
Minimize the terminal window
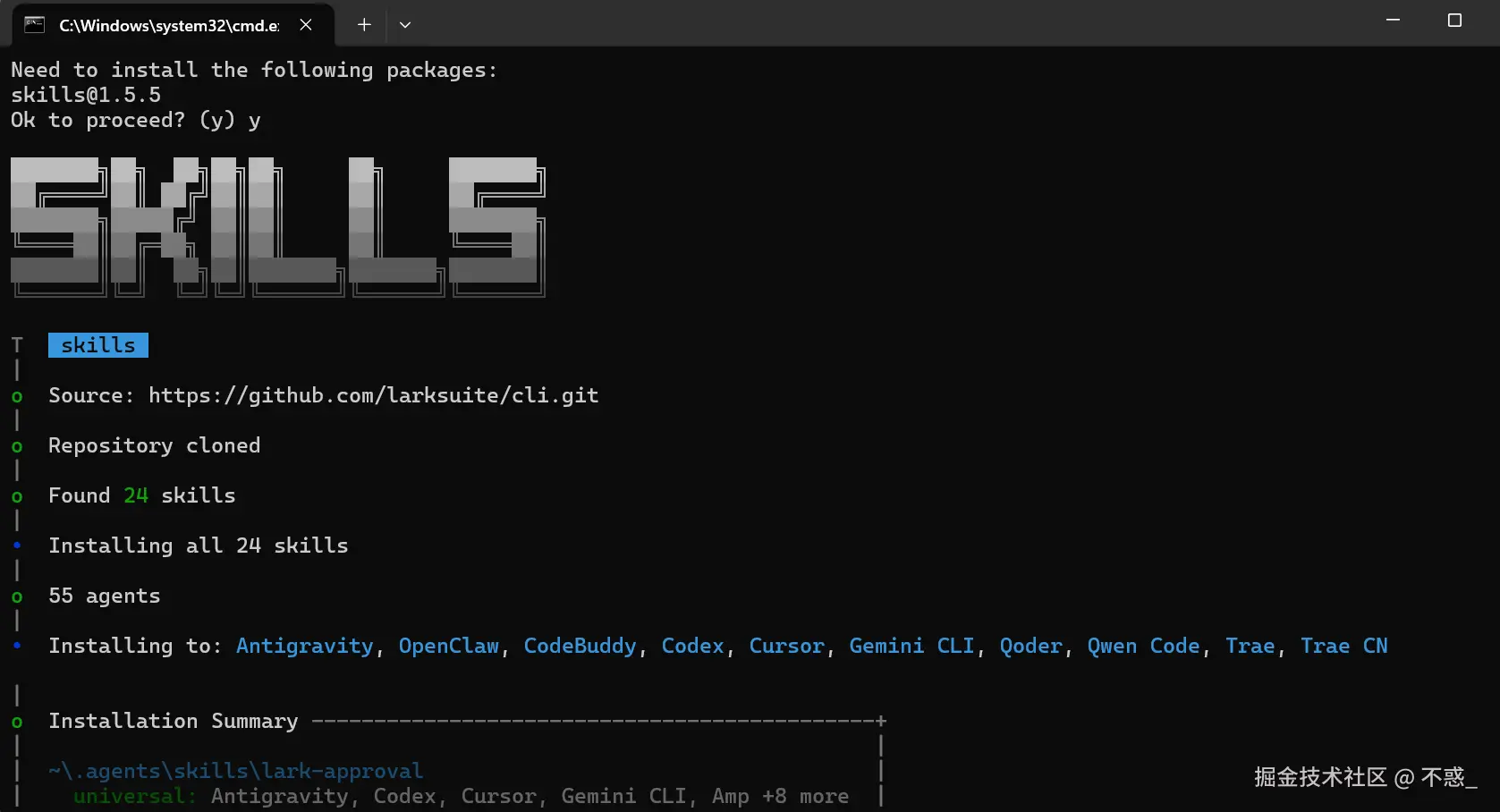(x=1393, y=21)
